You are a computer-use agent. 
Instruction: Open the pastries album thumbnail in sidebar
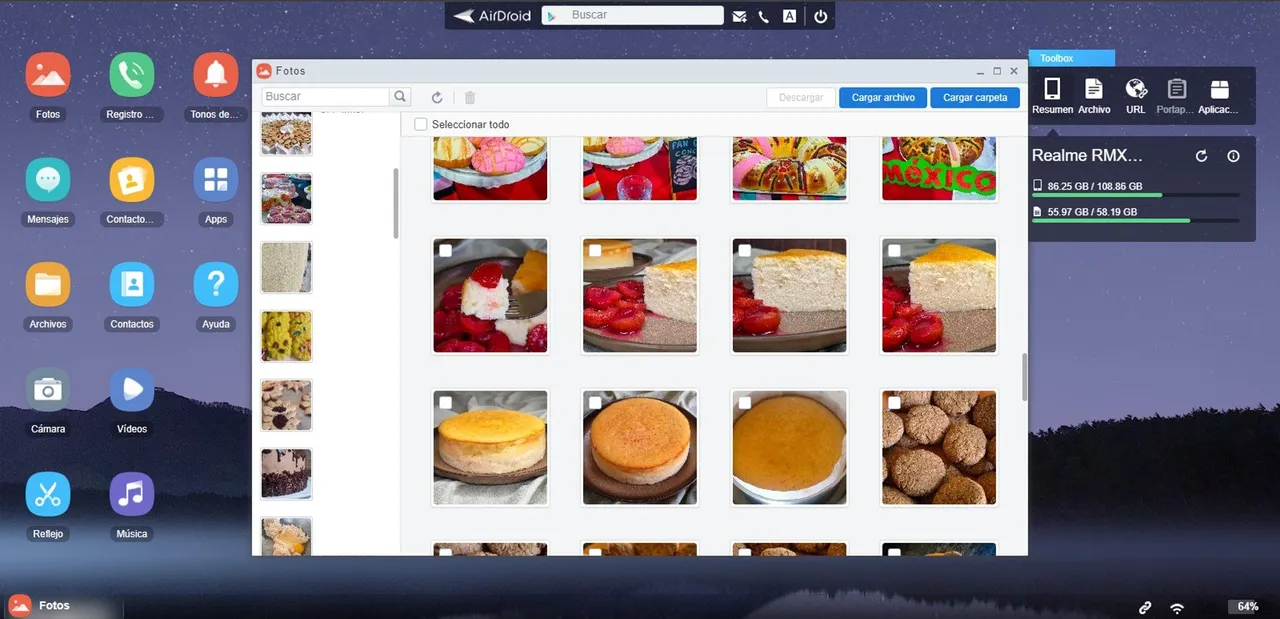tap(286, 198)
